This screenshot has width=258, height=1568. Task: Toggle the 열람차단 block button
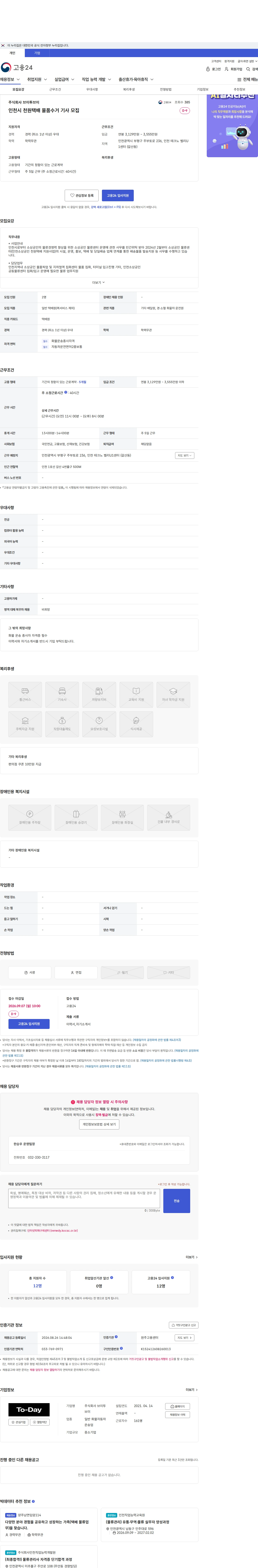coord(39,1422)
